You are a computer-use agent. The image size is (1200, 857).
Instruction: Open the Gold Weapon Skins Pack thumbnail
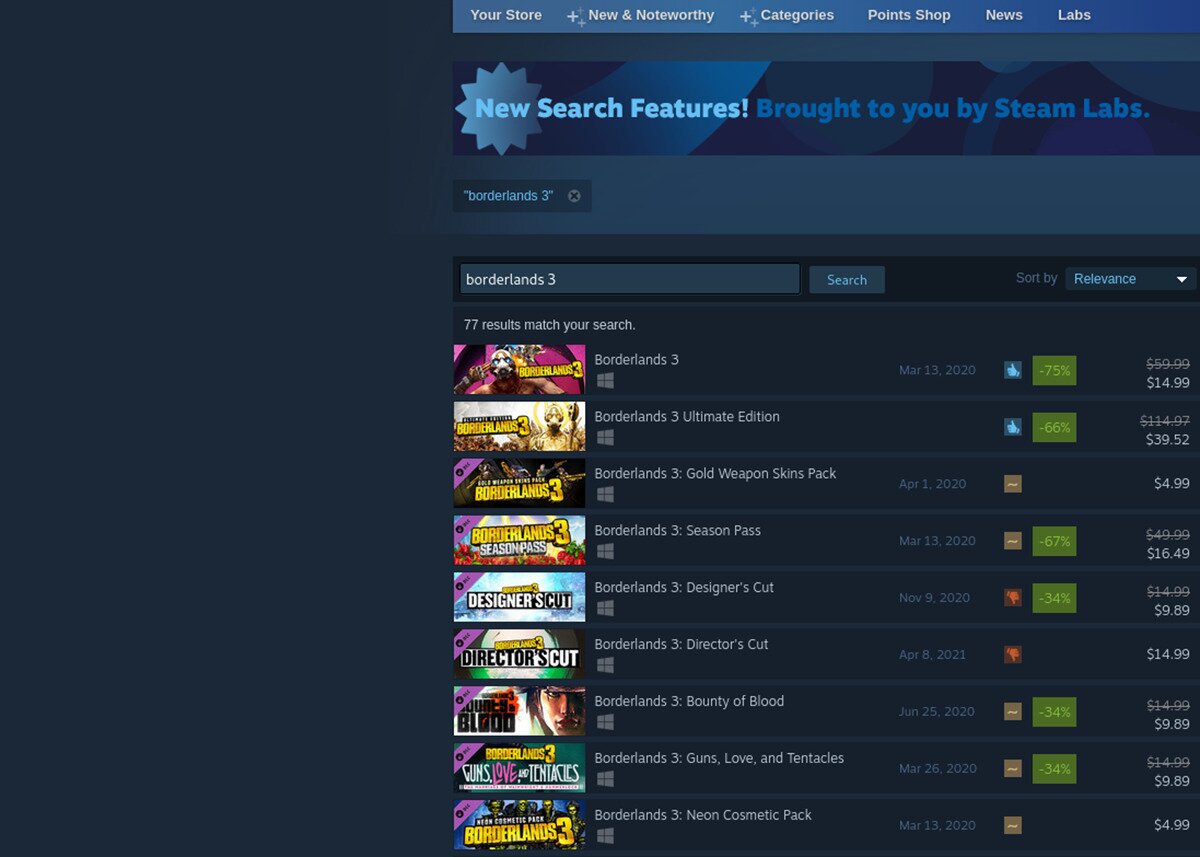pyautogui.click(x=519, y=484)
